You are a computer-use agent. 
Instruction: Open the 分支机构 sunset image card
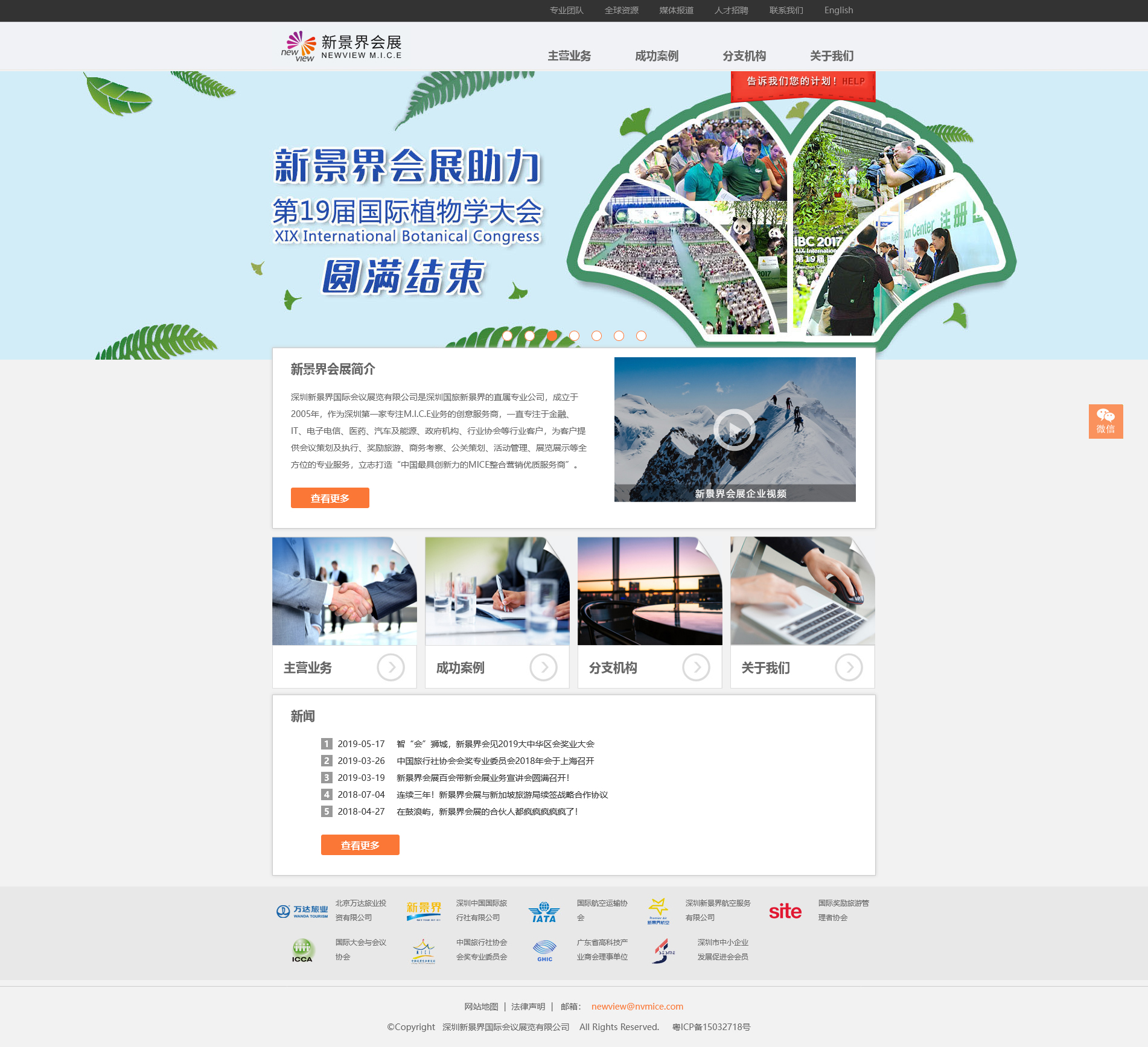click(x=650, y=591)
